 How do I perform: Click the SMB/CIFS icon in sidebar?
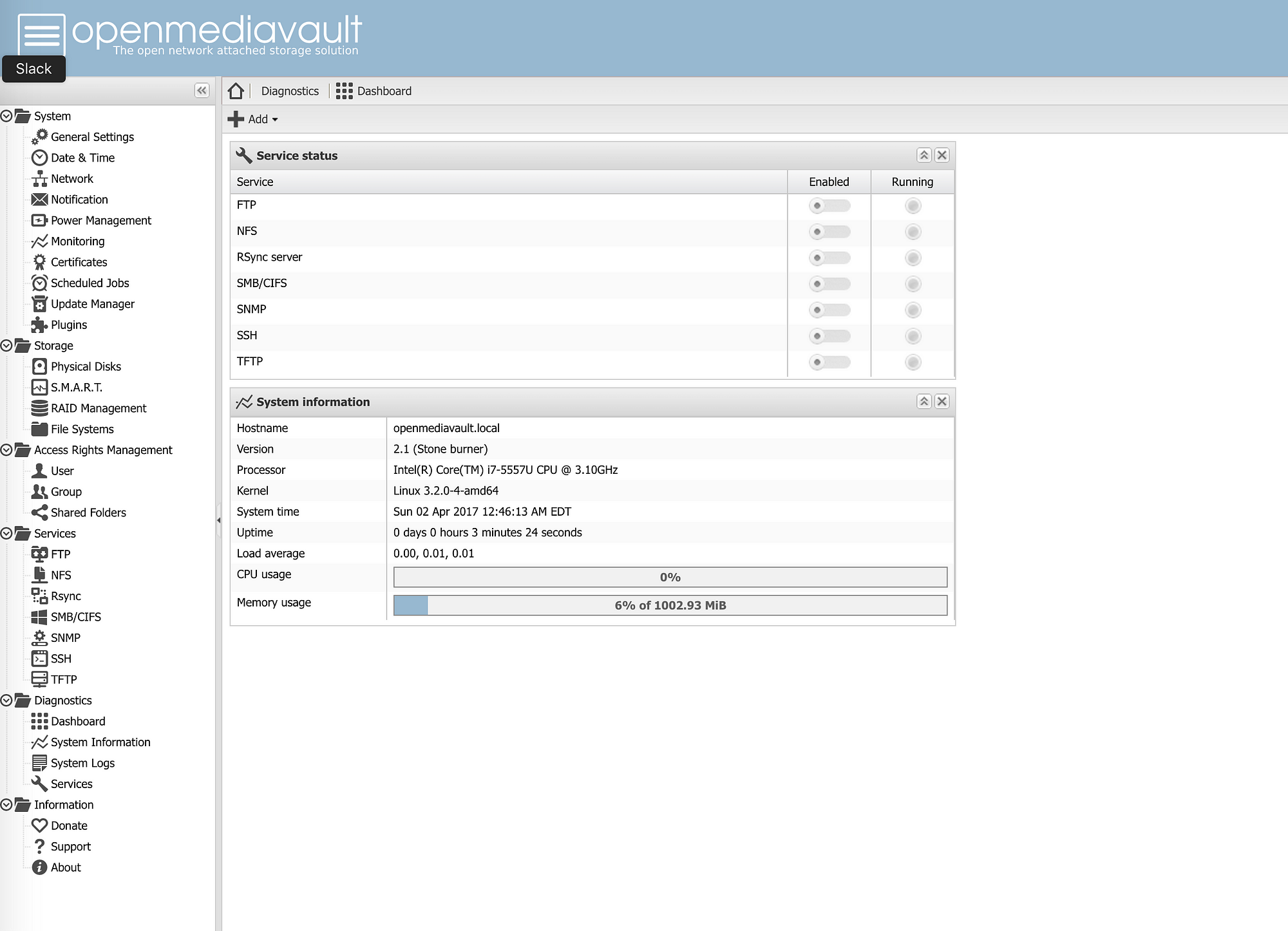tap(39, 616)
